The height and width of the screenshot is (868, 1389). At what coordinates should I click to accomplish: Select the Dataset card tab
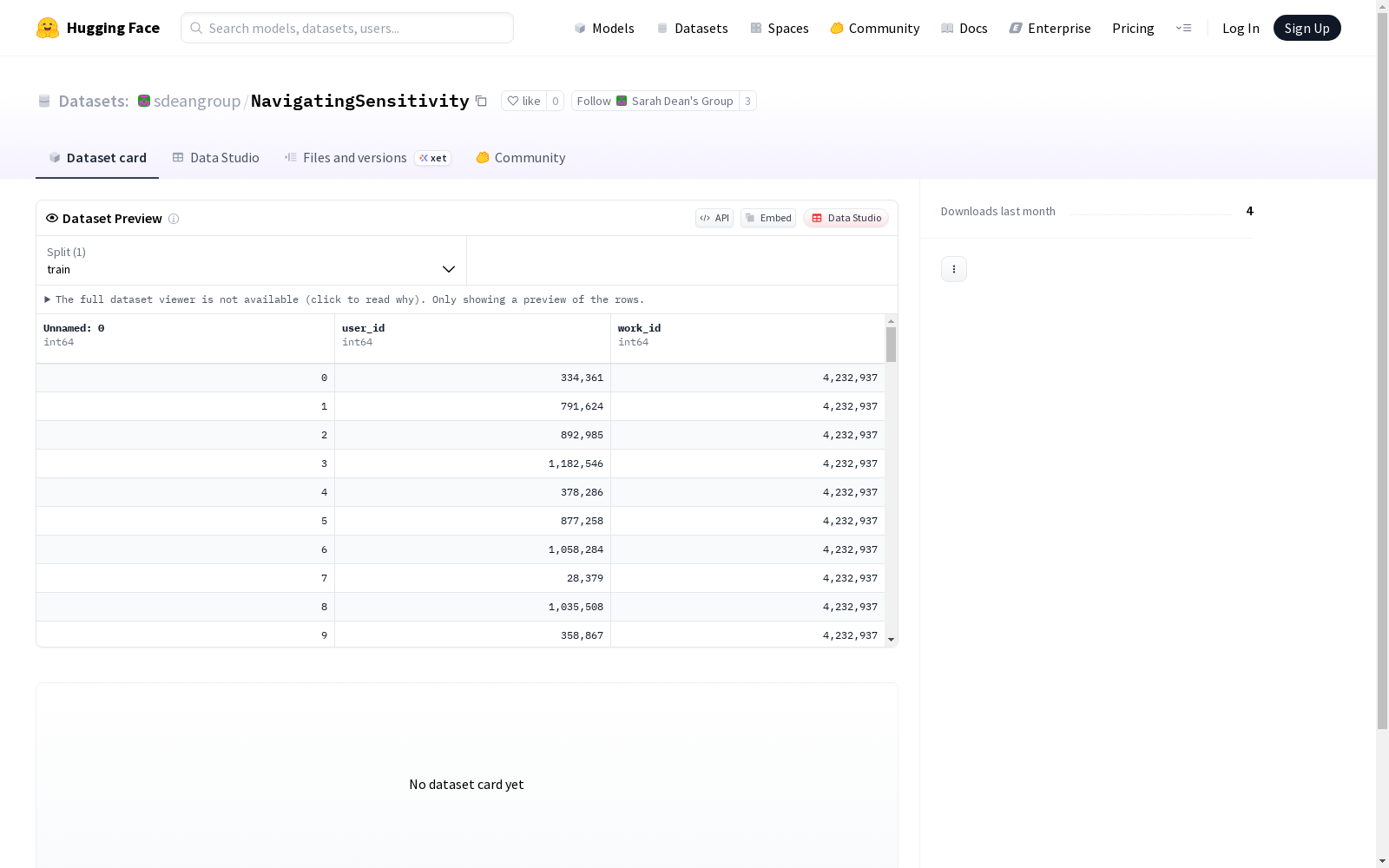tap(97, 158)
